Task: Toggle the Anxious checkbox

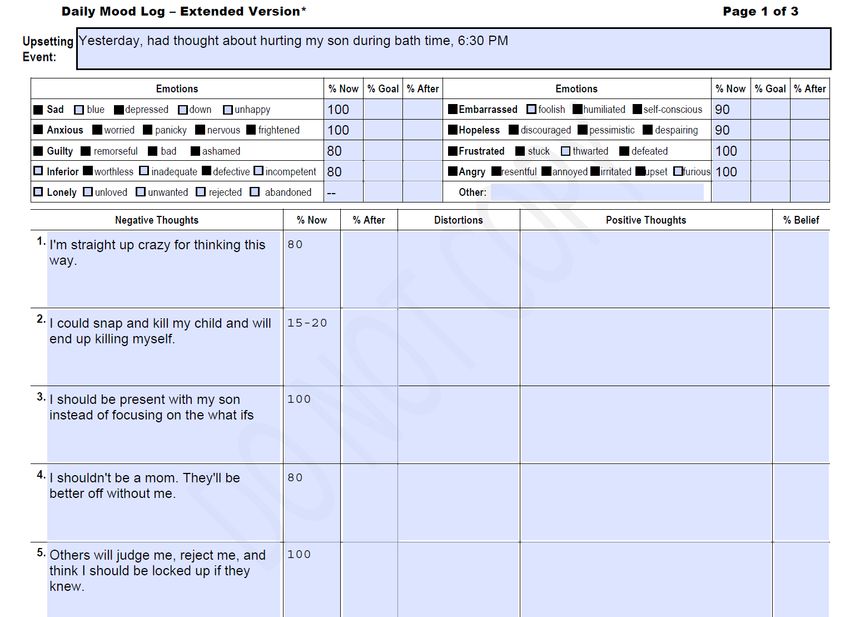Action: click(38, 130)
